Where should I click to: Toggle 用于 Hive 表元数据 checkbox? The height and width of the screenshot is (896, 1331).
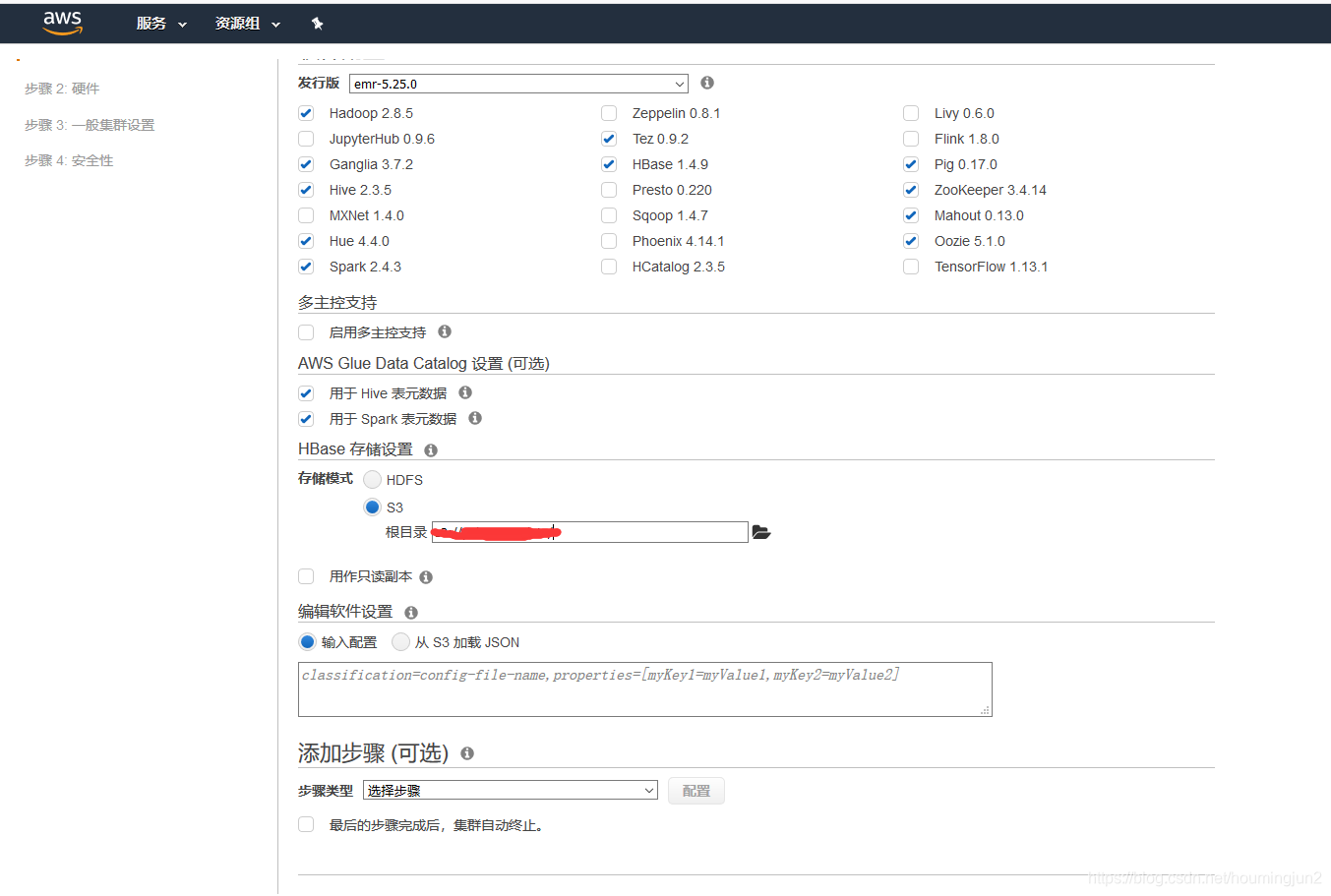pos(306,393)
